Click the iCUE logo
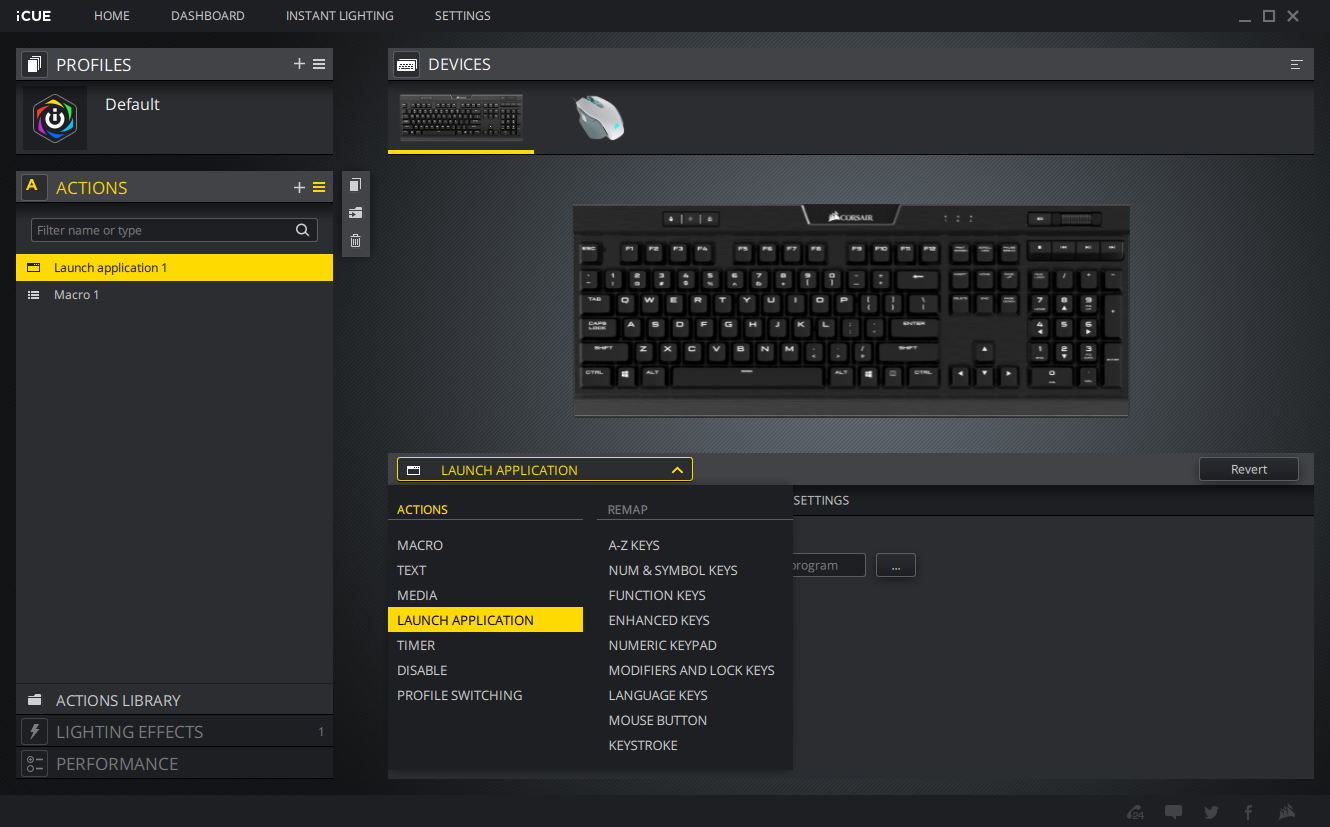The width and height of the screenshot is (1330, 827). 34,16
